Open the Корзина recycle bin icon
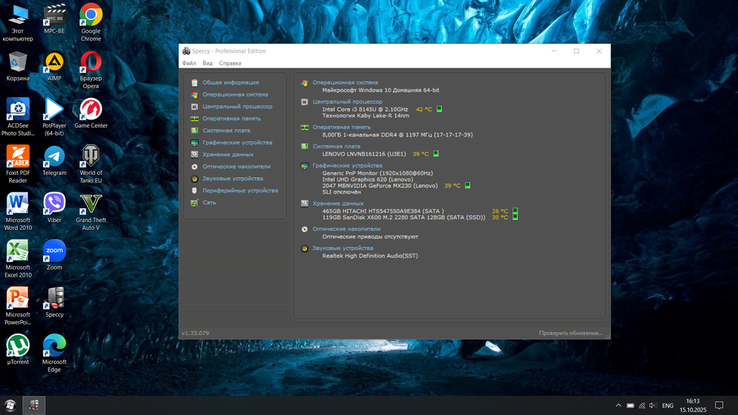Viewport: 738px width, 415px height. tap(18, 66)
